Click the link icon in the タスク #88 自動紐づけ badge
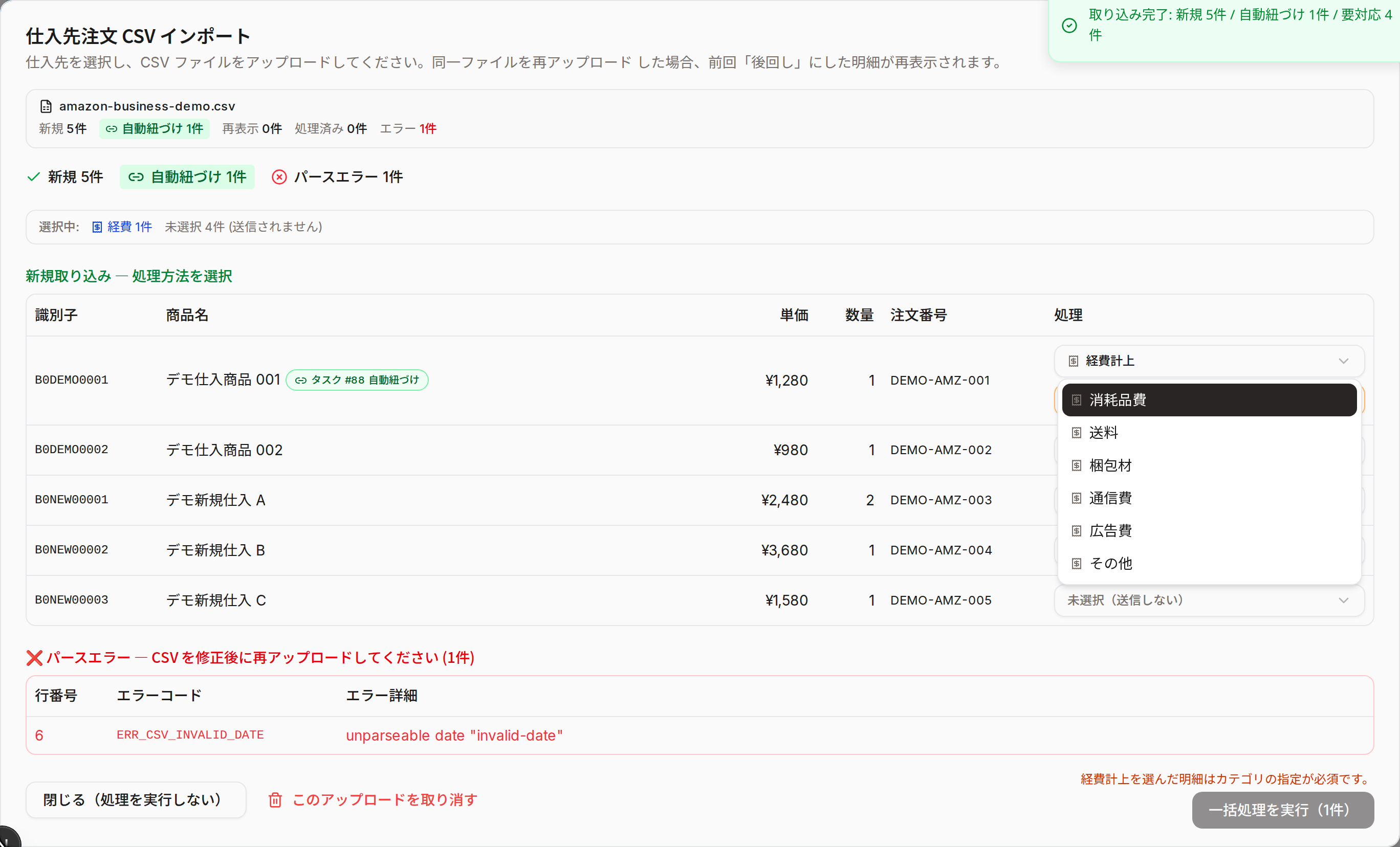The width and height of the screenshot is (1400, 847). click(x=300, y=380)
